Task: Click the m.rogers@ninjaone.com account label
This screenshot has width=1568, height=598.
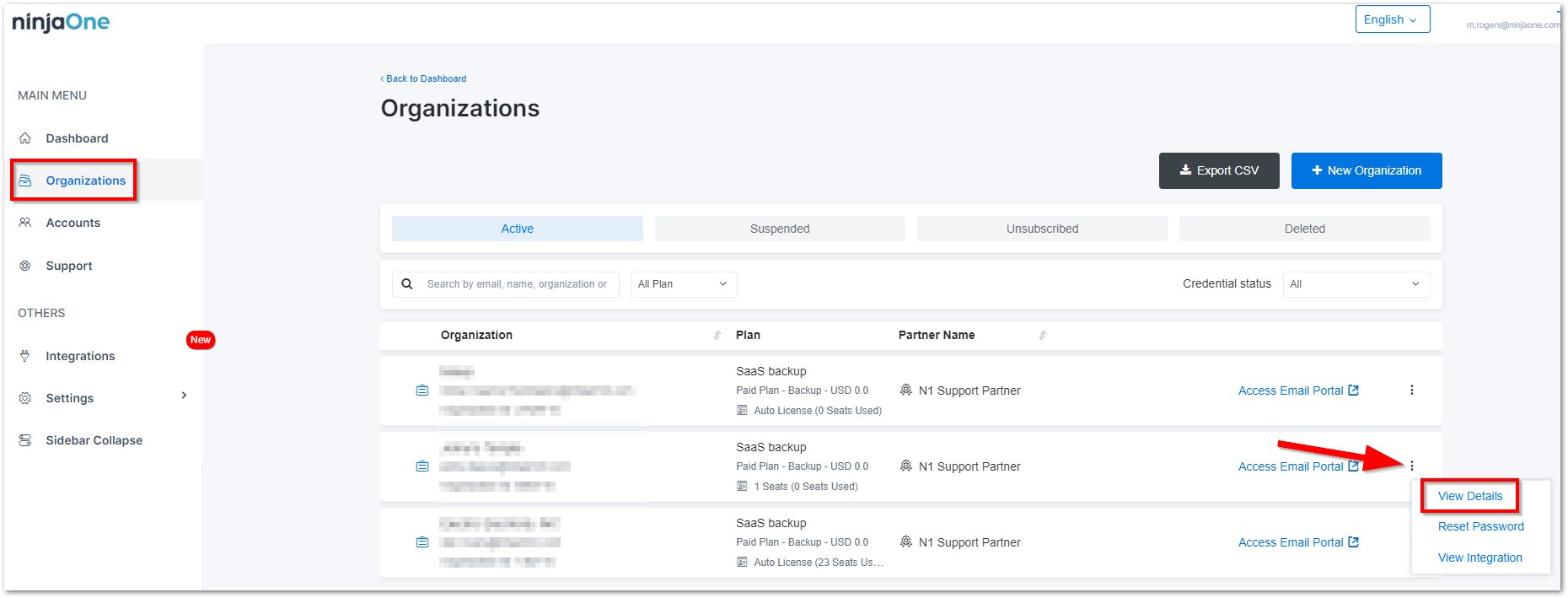Action: [x=1514, y=25]
